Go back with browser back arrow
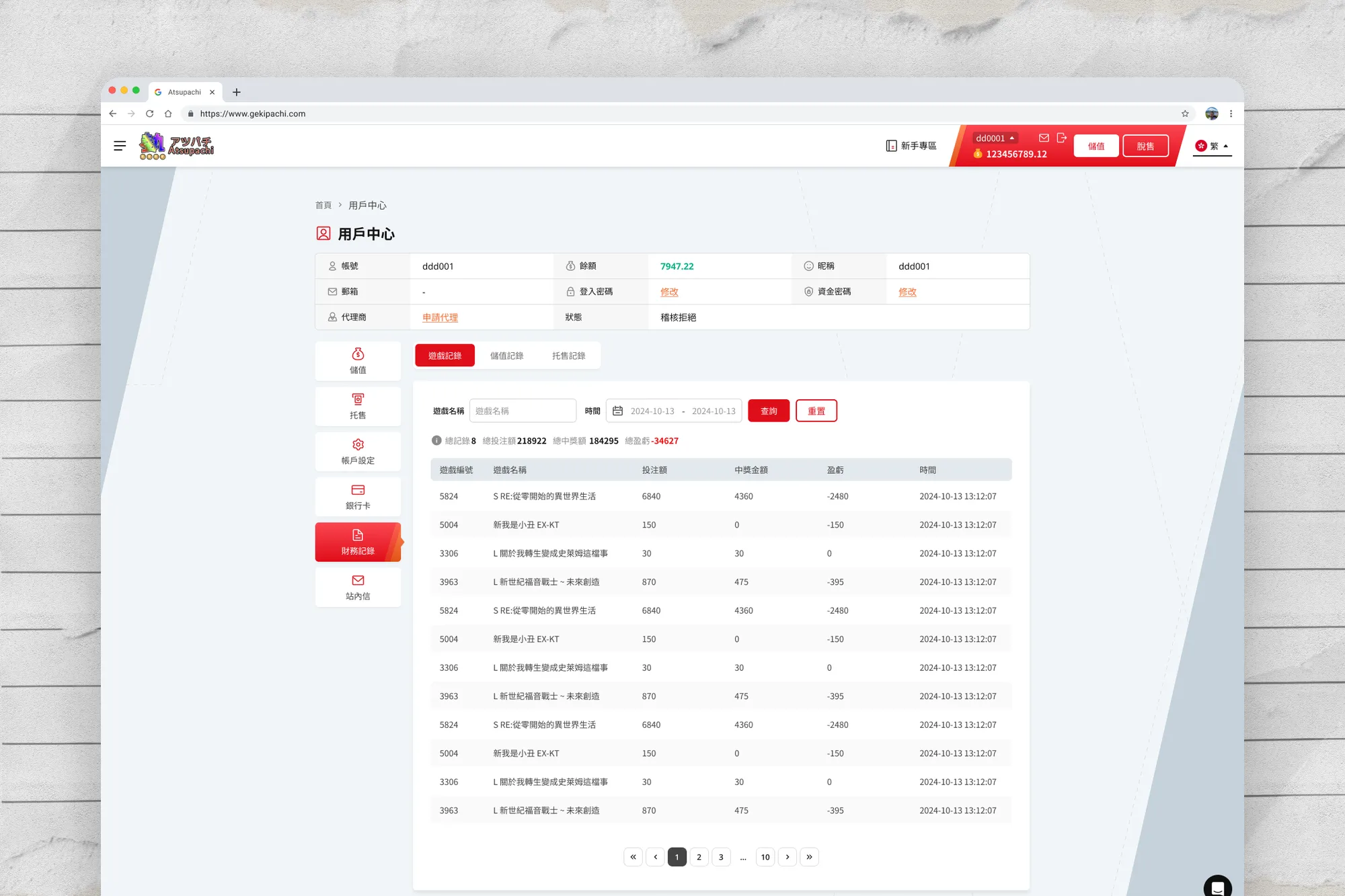1345x896 pixels. click(x=113, y=114)
